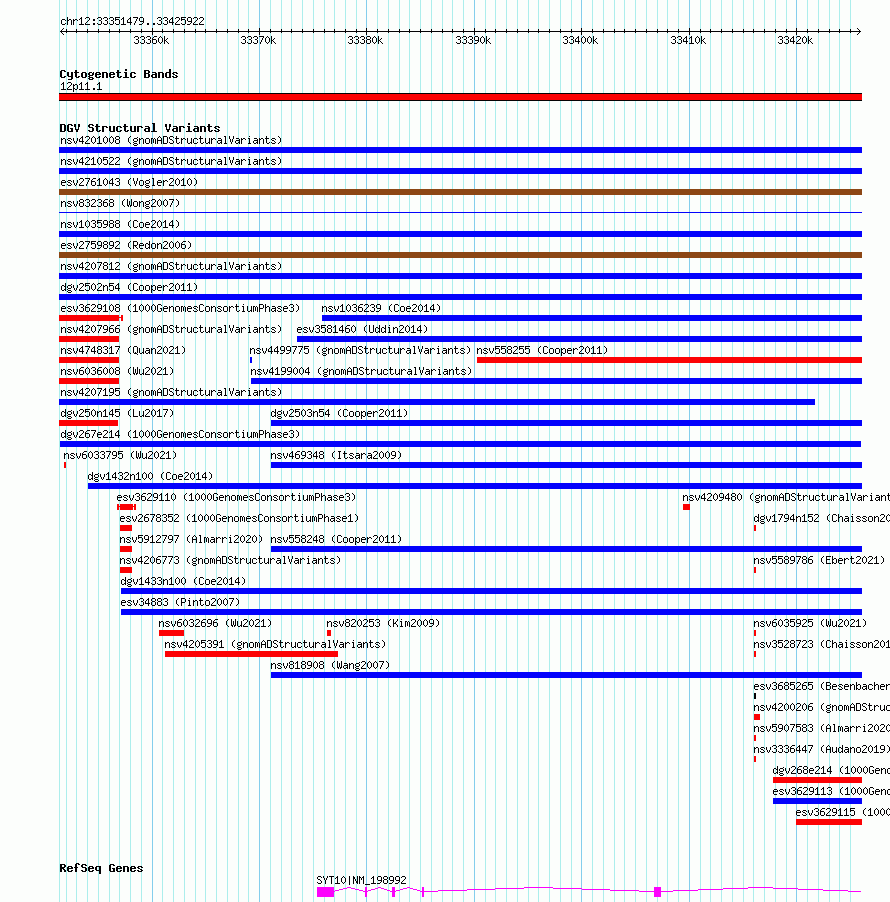Image resolution: width=890 pixels, height=902 pixels.
Task: Click nsv3336447 (Audano2019) label
Action: point(822,750)
